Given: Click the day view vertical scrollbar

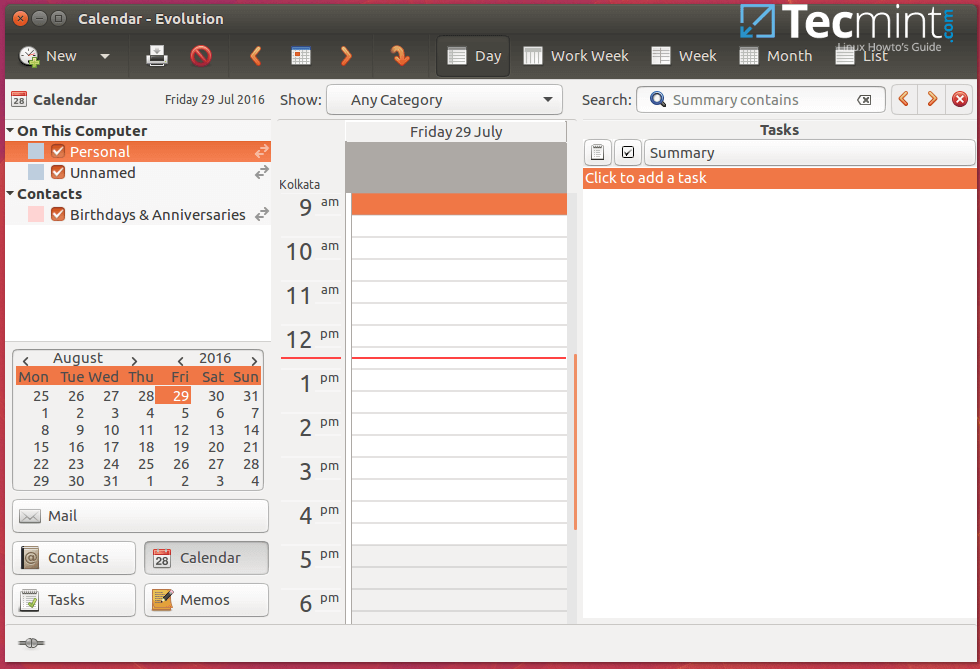Looking at the screenshot, I should click(x=575, y=441).
